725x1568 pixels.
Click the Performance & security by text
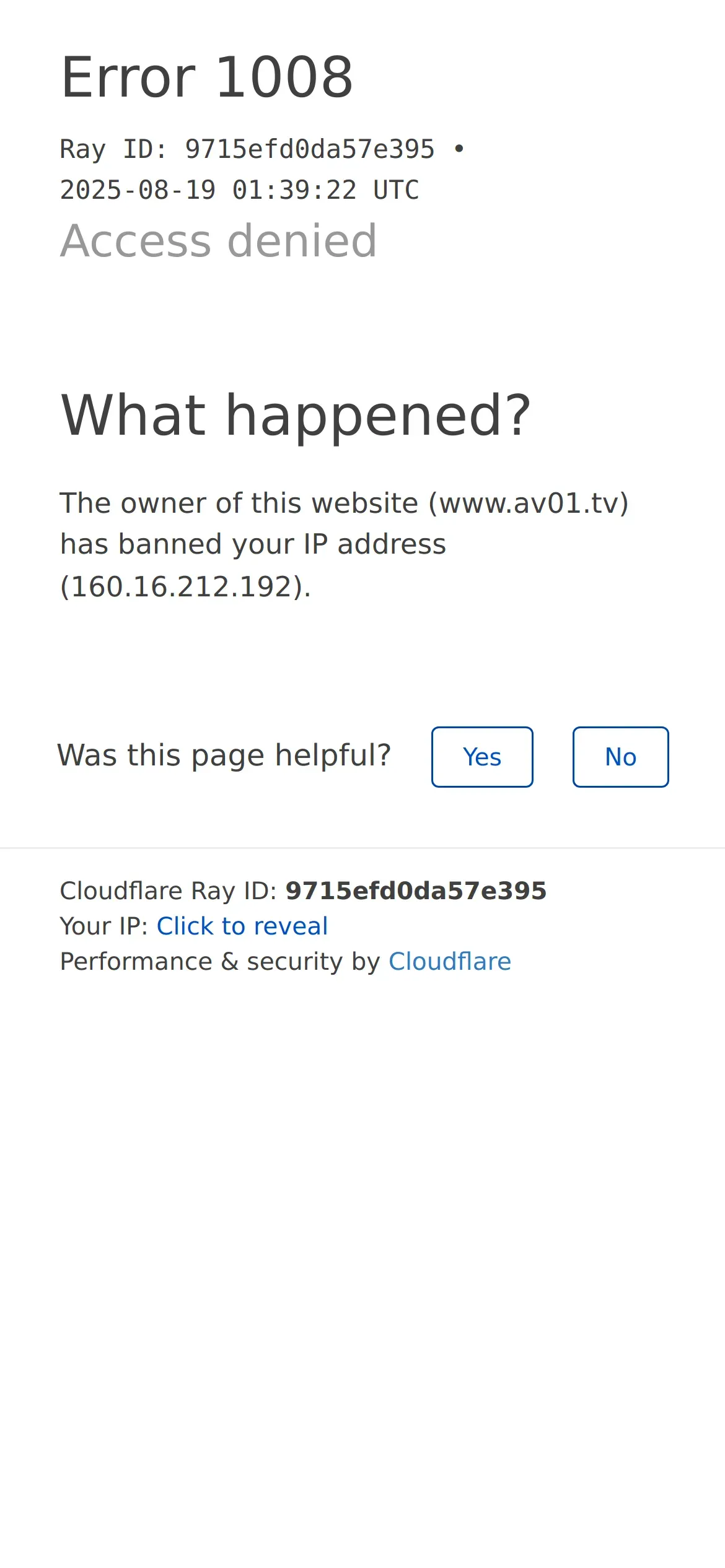(x=220, y=961)
